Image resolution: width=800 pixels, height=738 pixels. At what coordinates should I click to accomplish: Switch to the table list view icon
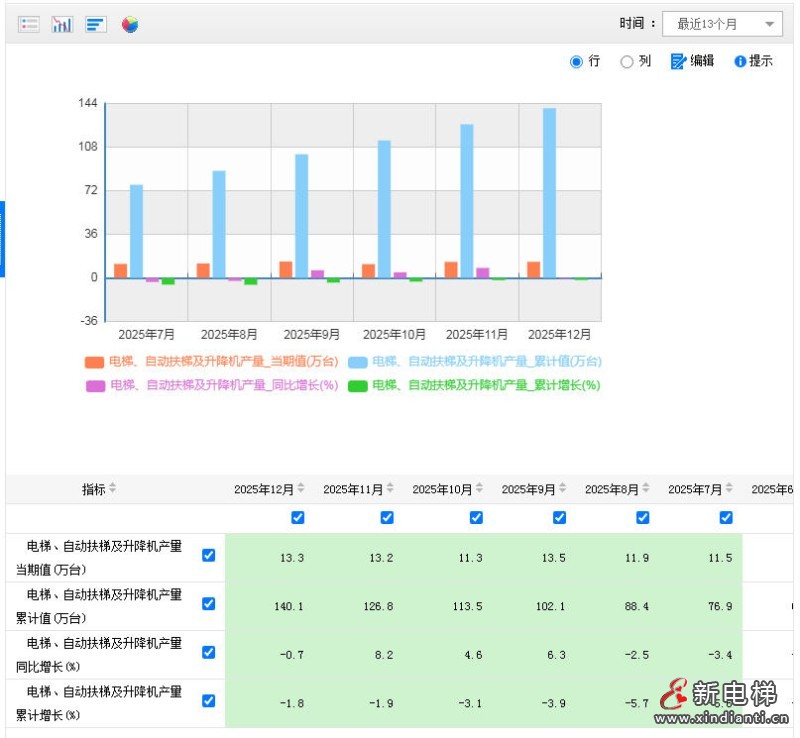pyautogui.click(x=29, y=24)
